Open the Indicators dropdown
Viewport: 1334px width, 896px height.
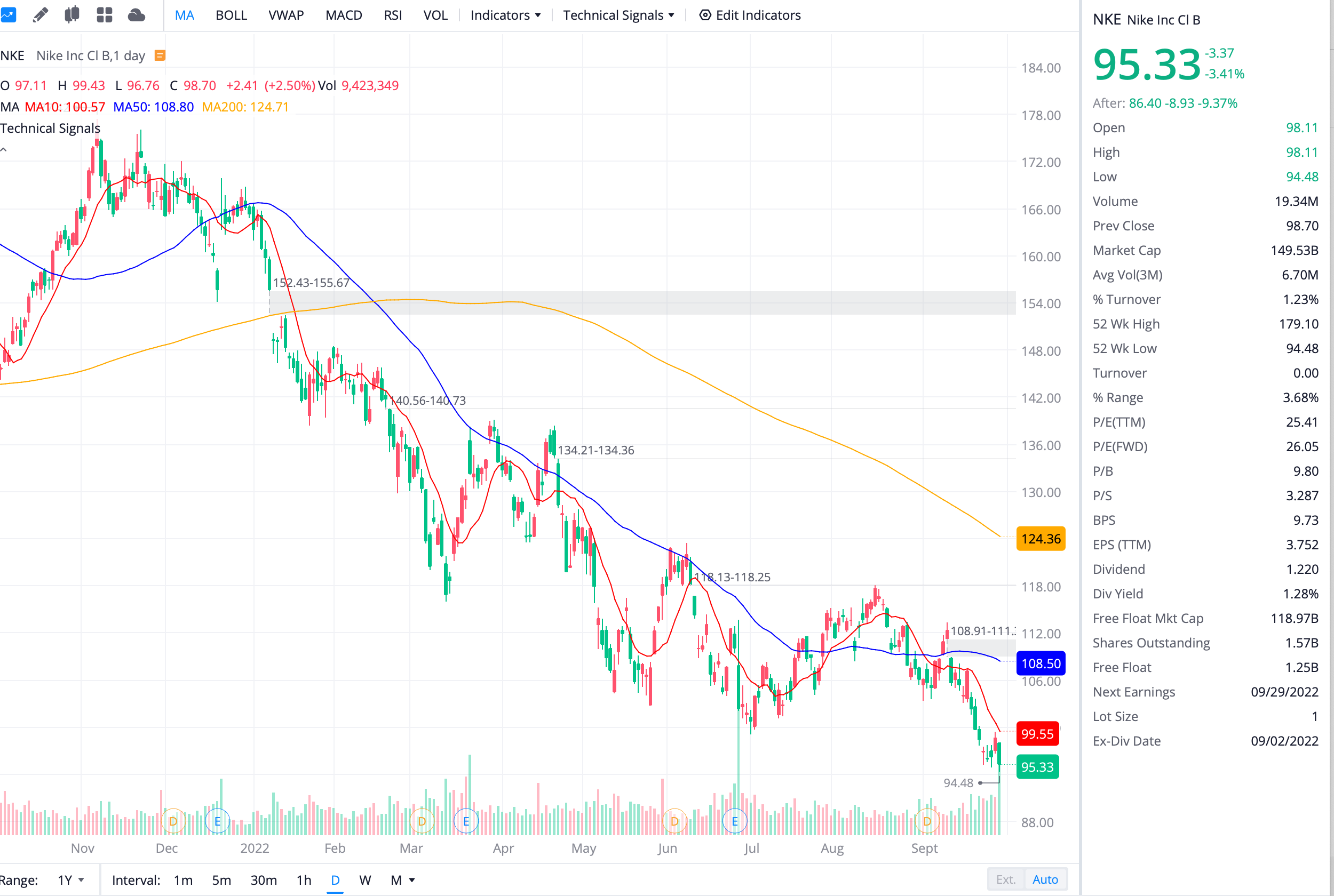click(505, 15)
